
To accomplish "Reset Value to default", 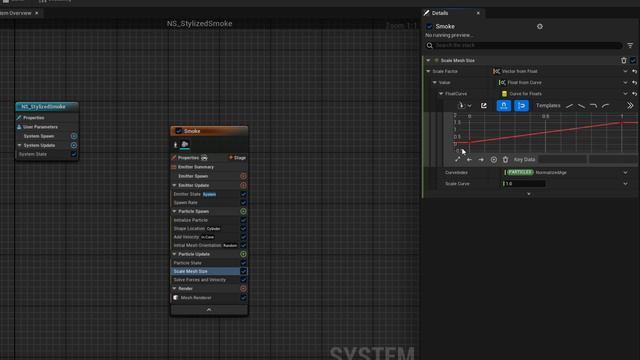I will tap(634, 82).
